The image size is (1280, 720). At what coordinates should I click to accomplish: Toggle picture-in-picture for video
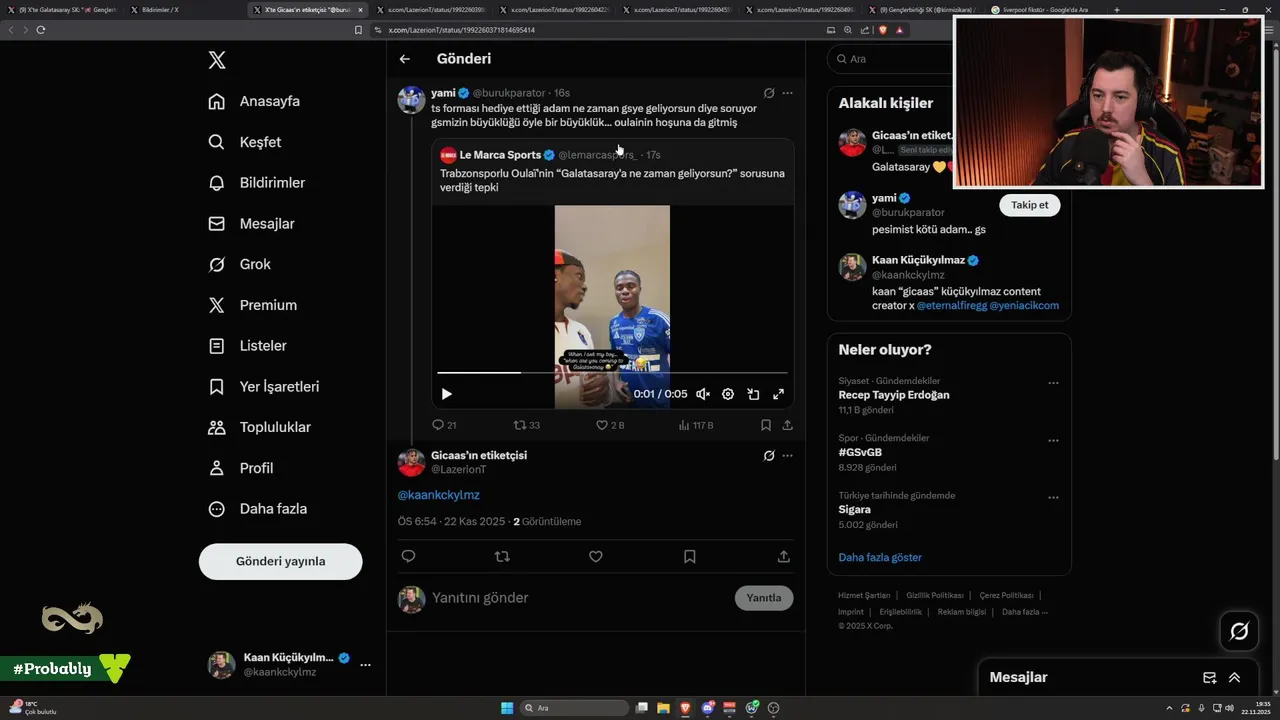coord(753,394)
